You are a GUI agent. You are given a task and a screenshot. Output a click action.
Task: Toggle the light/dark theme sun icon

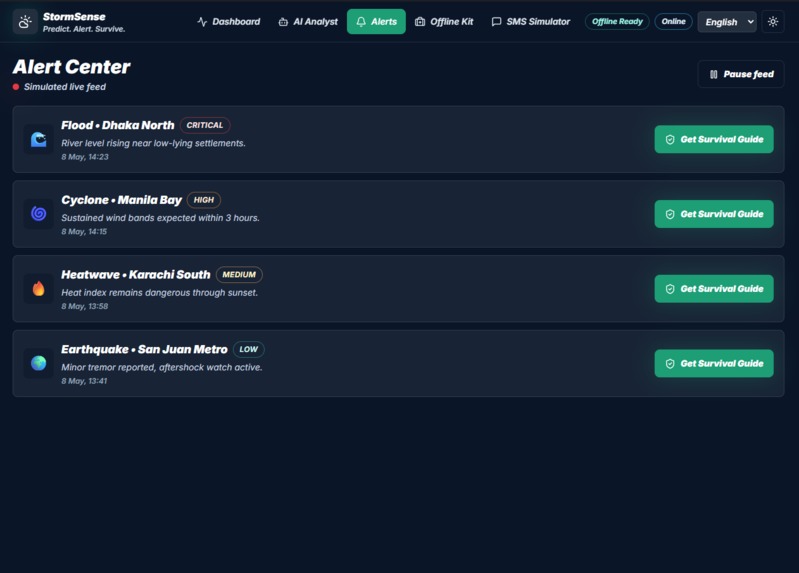pyautogui.click(x=773, y=21)
